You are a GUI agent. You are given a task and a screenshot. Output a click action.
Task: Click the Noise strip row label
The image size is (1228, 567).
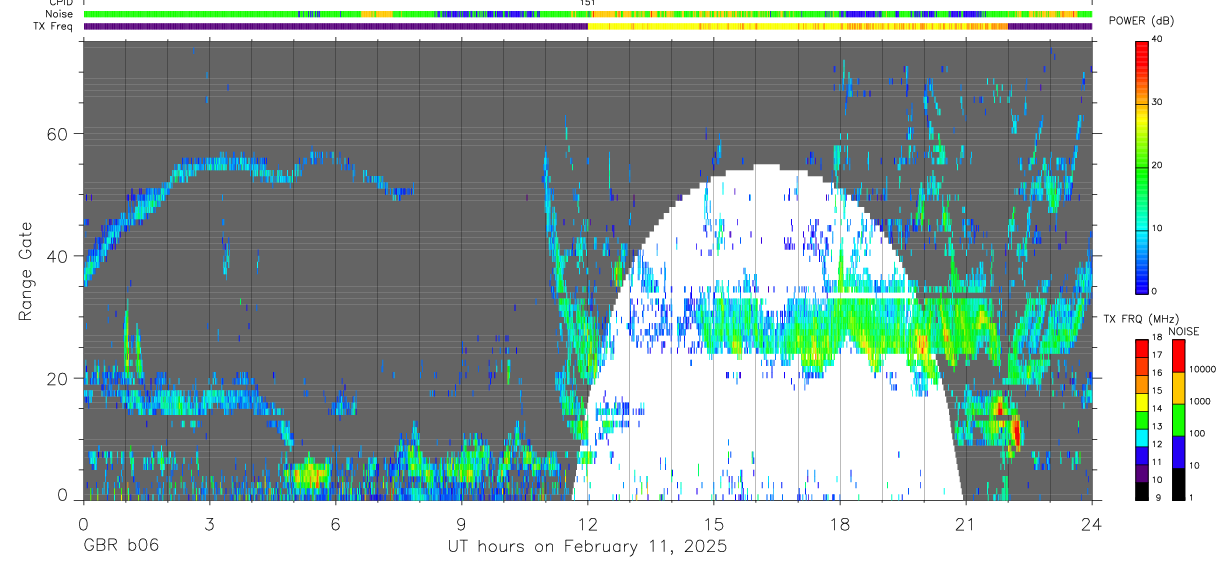[x=60, y=15]
